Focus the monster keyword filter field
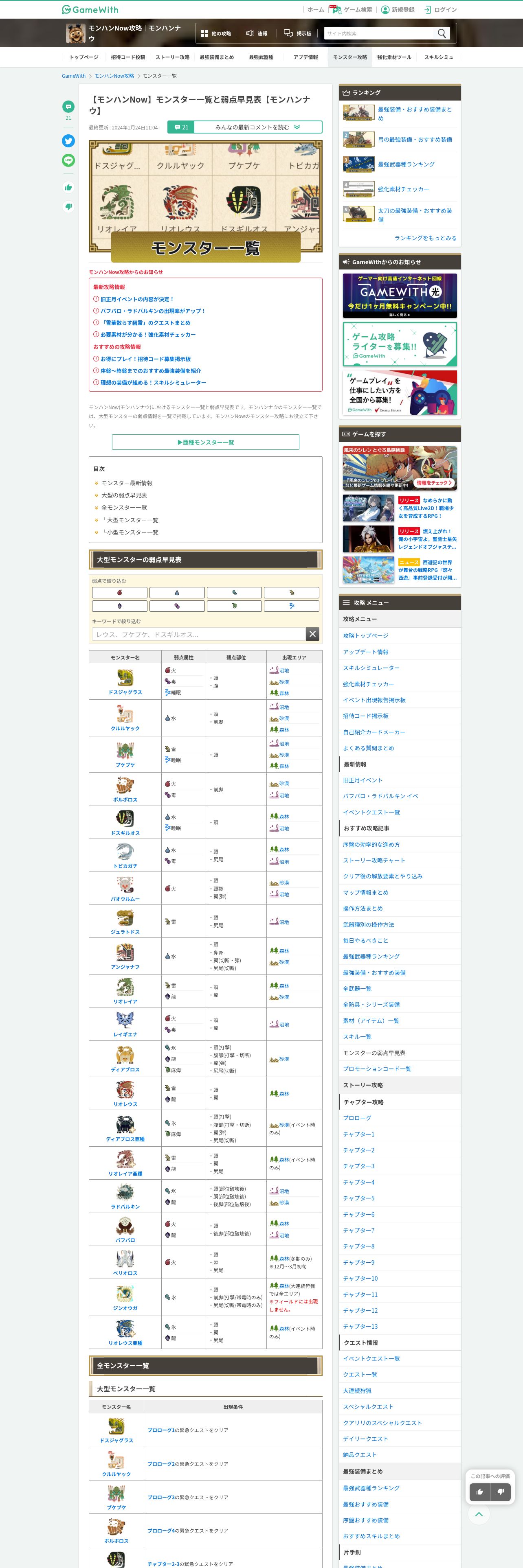523x1568 pixels. (x=198, y=634)
